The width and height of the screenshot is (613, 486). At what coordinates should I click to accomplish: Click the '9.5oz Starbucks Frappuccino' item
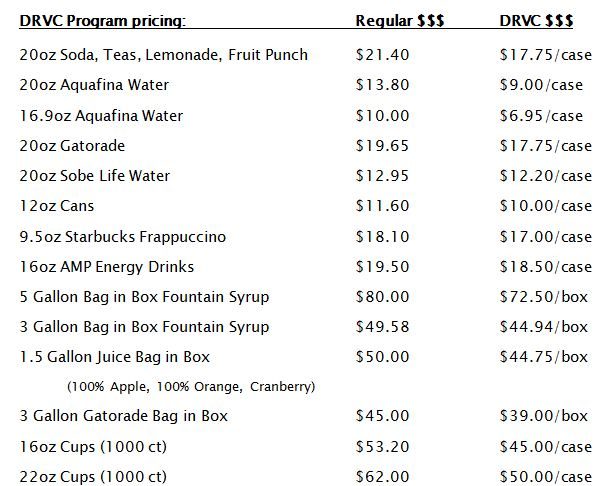click(122, 237)
